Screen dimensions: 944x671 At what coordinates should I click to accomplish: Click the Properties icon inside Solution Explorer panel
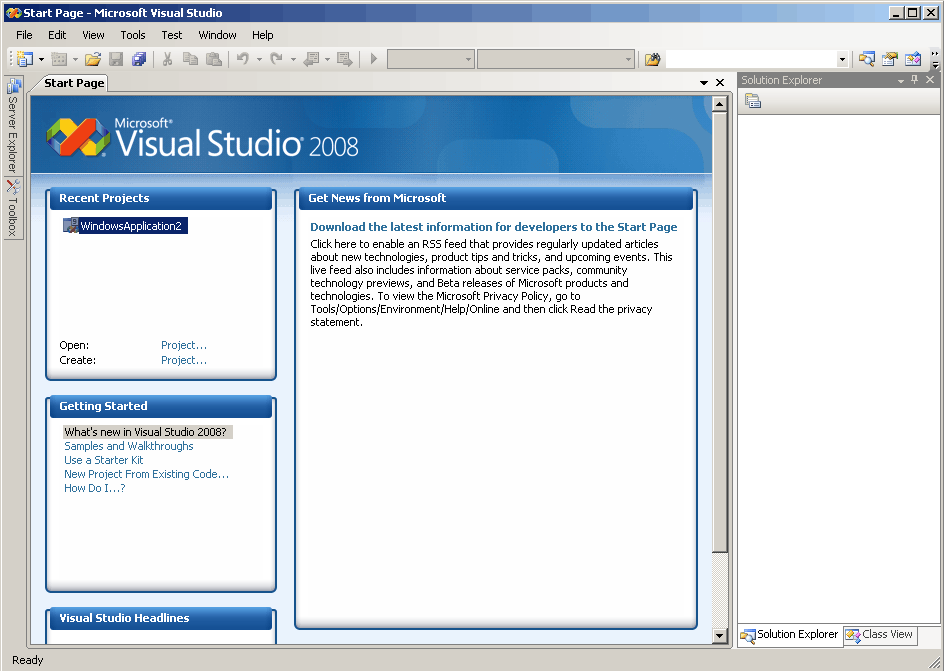click(753, 101)
